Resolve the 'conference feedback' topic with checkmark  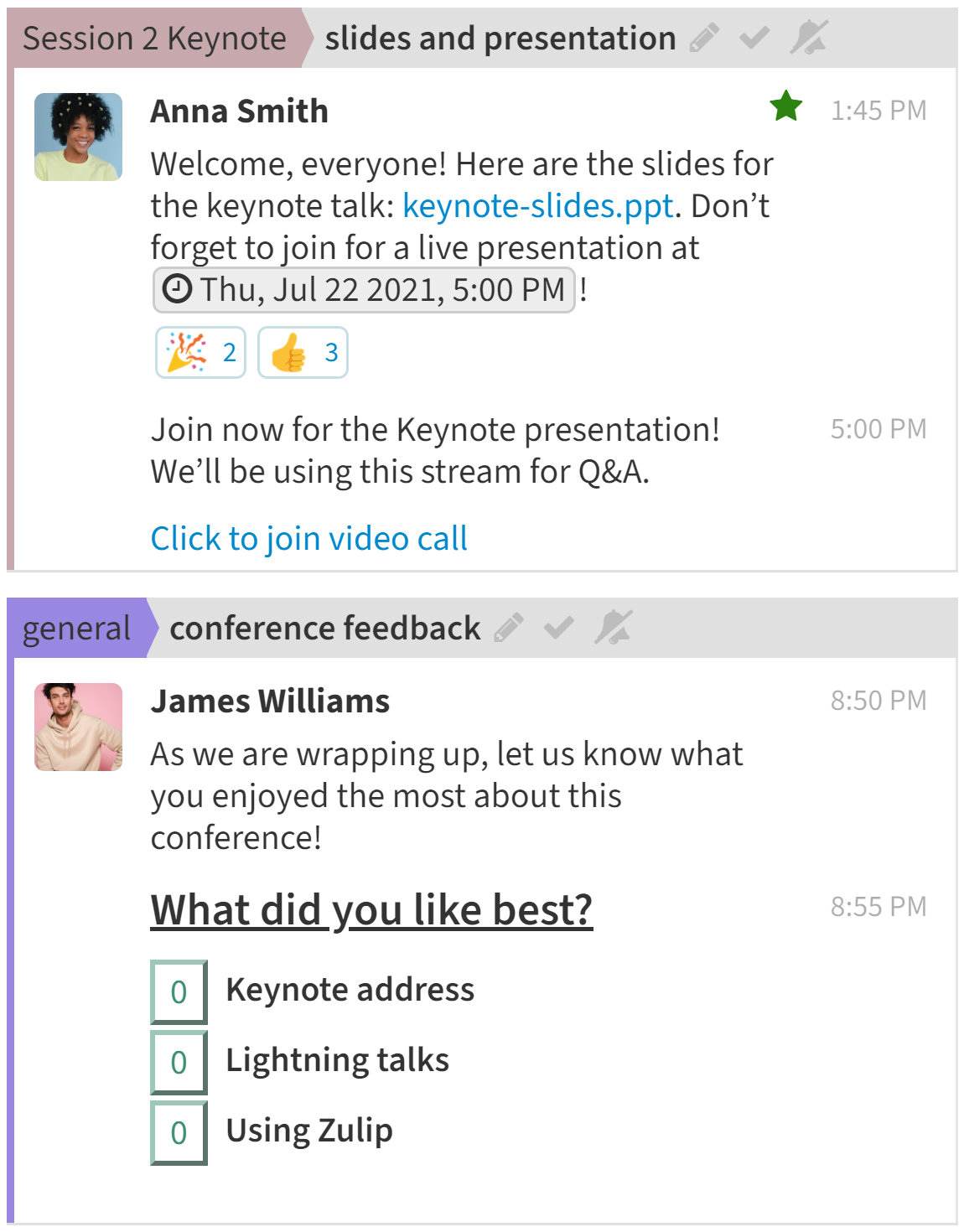[x=558, y=628]
